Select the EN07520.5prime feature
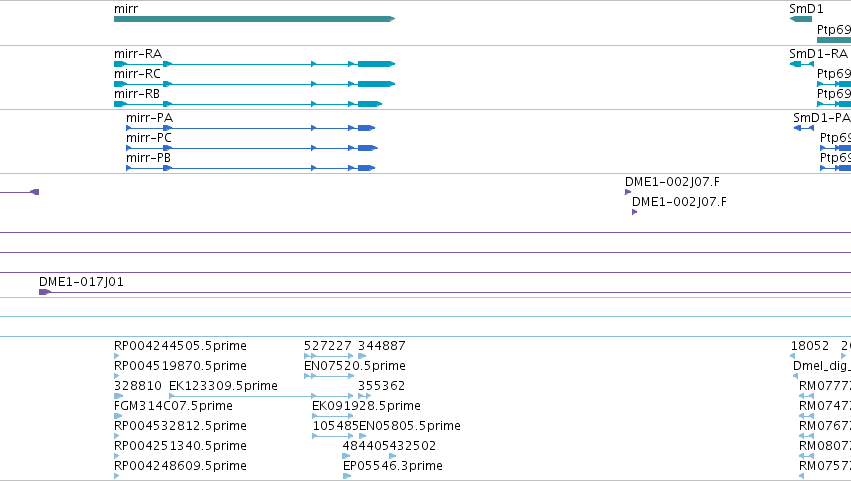This screenshot has width=851, height=481. coord(329,376)
